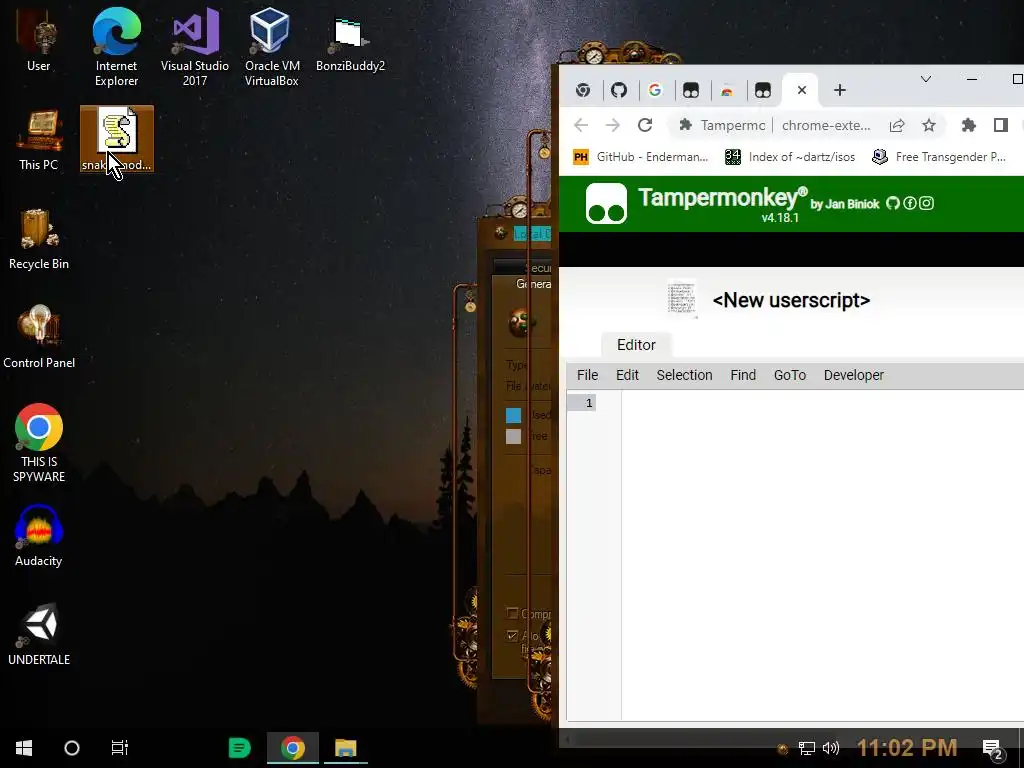
Task: Open the Index of ~dartz/isos bookmark
Action: click(x=790, y=157)
